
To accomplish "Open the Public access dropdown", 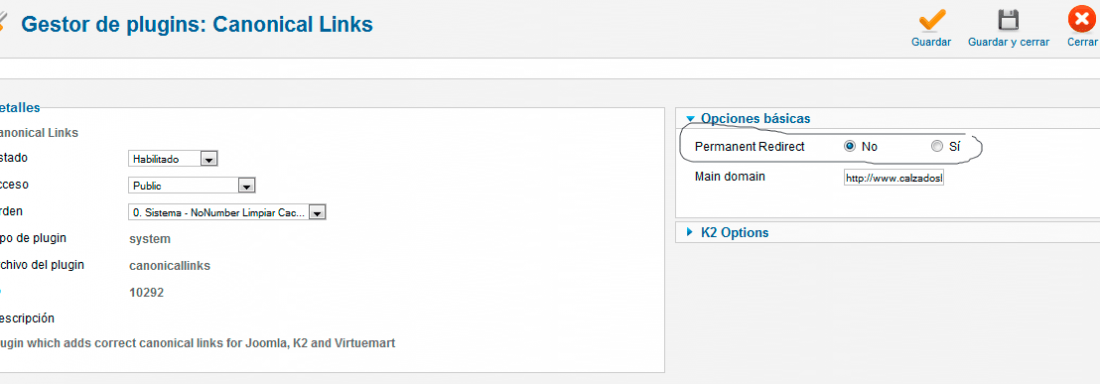I will pyautogui.click(x=192, y=185).
